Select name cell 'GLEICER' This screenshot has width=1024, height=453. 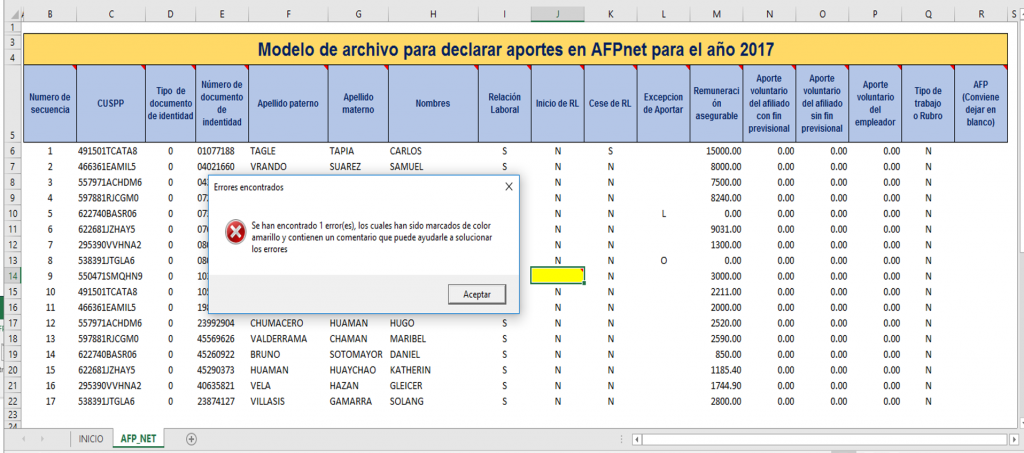[433, 385]
